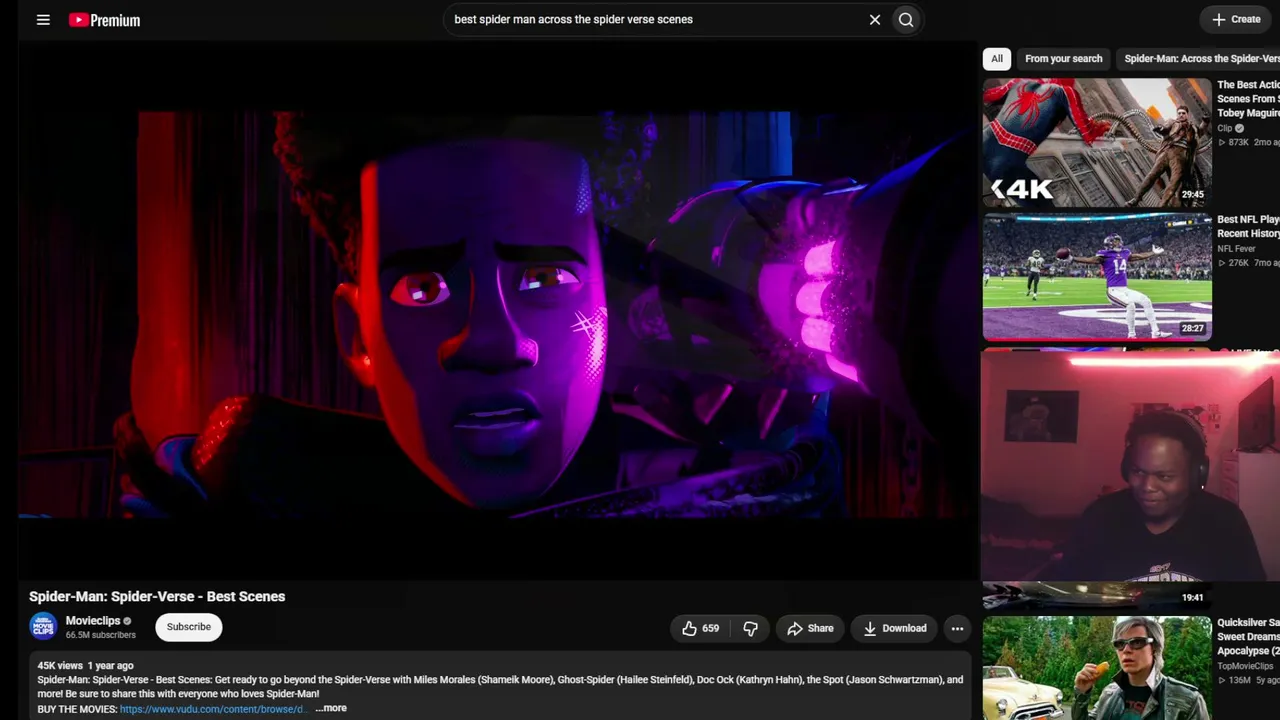Open the Quicksilver video thumbnail
The image size is (1280, 720).
pyautogui.click(x=1097, y=668)
